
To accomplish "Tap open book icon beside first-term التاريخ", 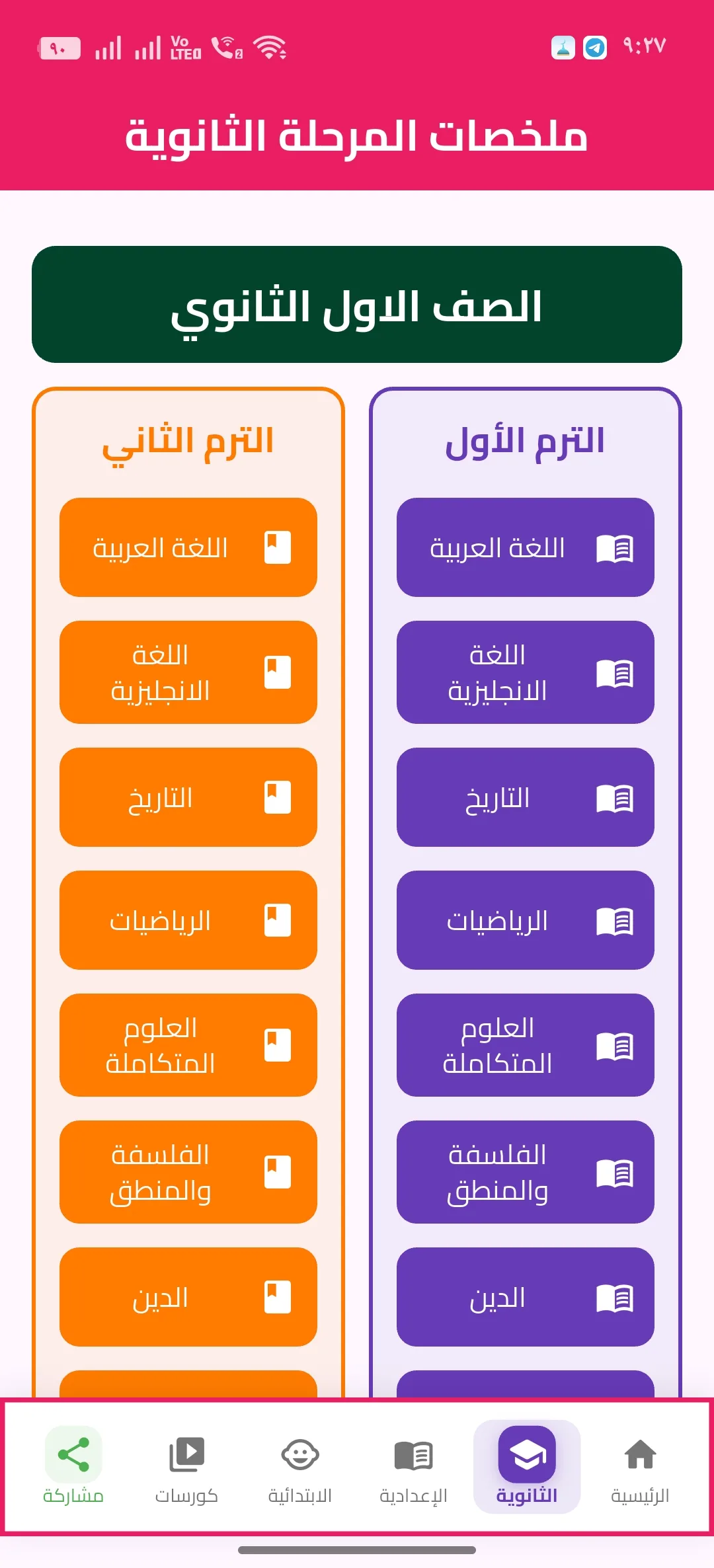I will pos(615,798).
